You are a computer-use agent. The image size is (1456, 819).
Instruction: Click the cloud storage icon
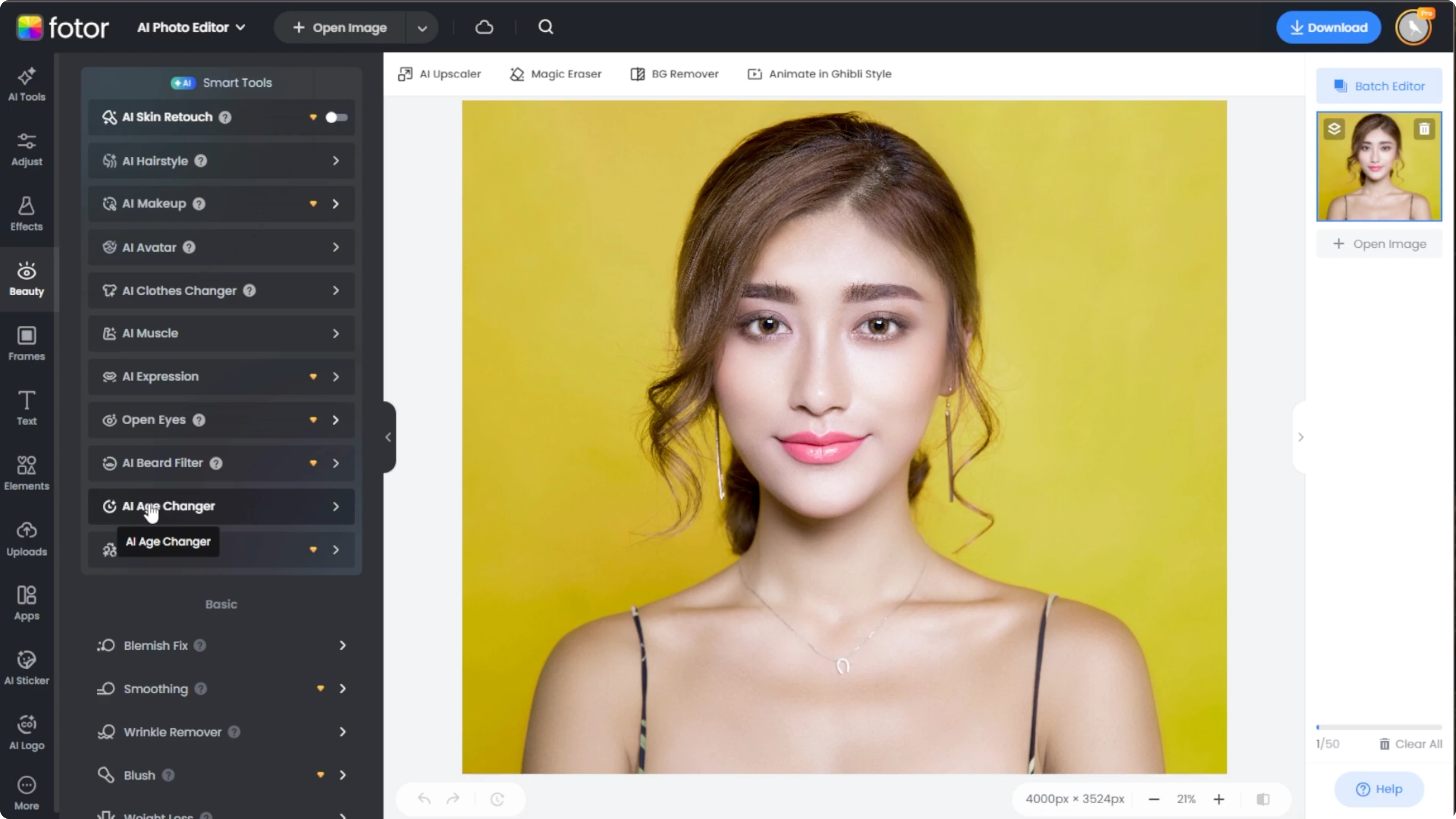pyautogui.click(x=484, y=27)
